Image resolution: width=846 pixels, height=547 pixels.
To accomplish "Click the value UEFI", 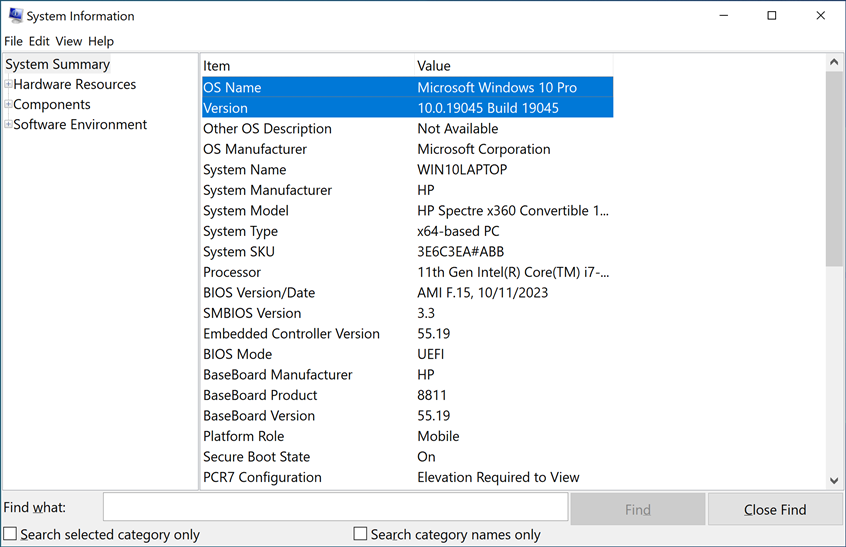I will [x=431, y=354].
